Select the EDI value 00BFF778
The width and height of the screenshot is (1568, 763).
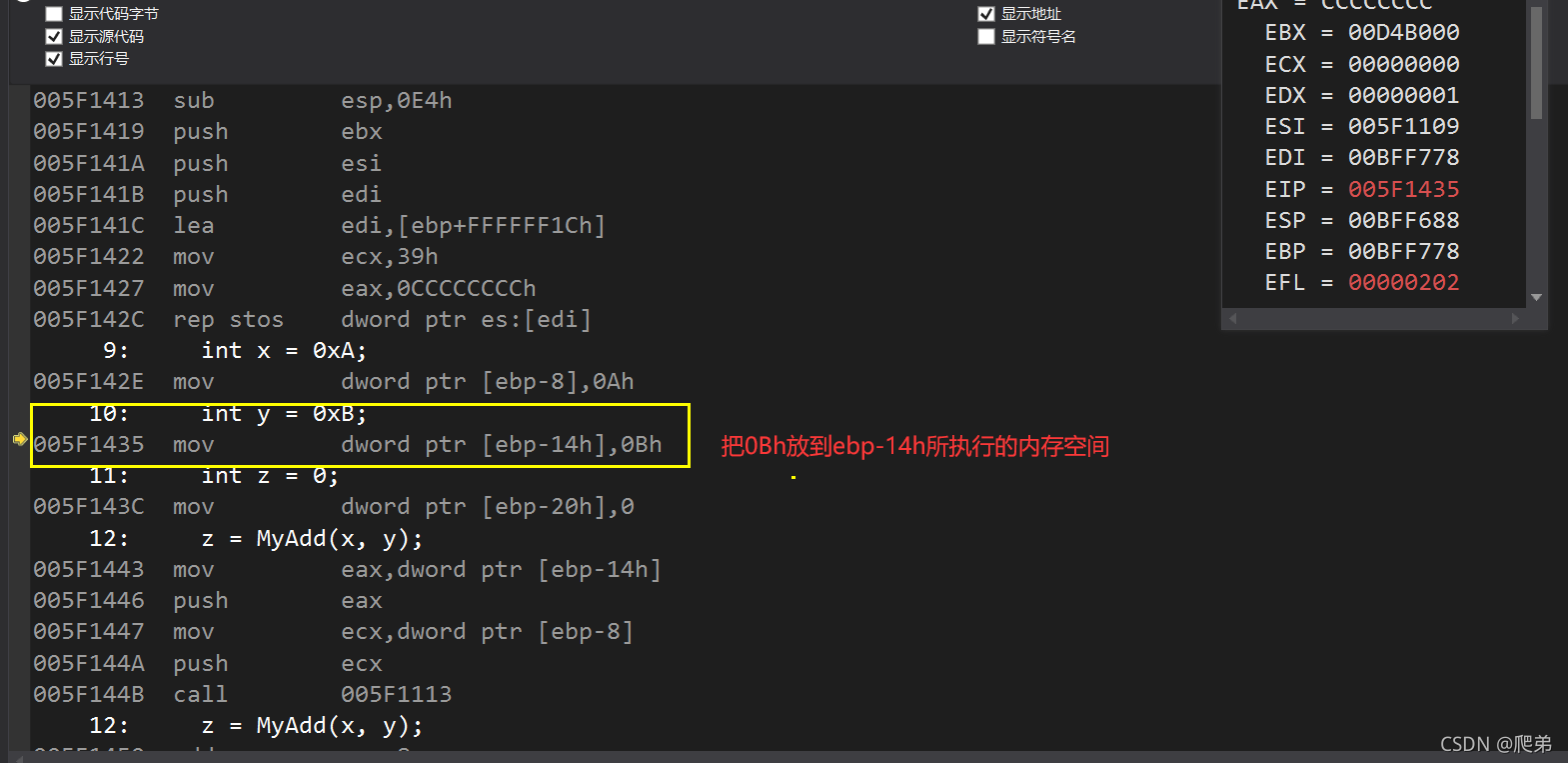pos(1403,158)
